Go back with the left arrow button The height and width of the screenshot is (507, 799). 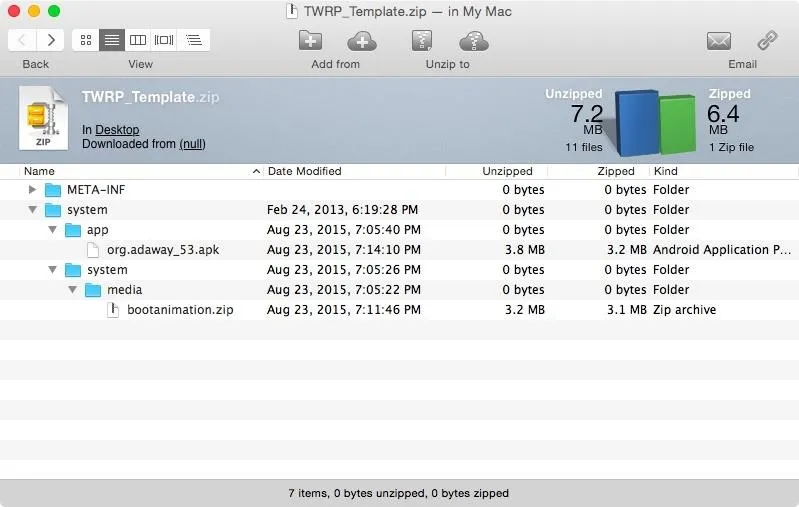(x=22, y=40)
